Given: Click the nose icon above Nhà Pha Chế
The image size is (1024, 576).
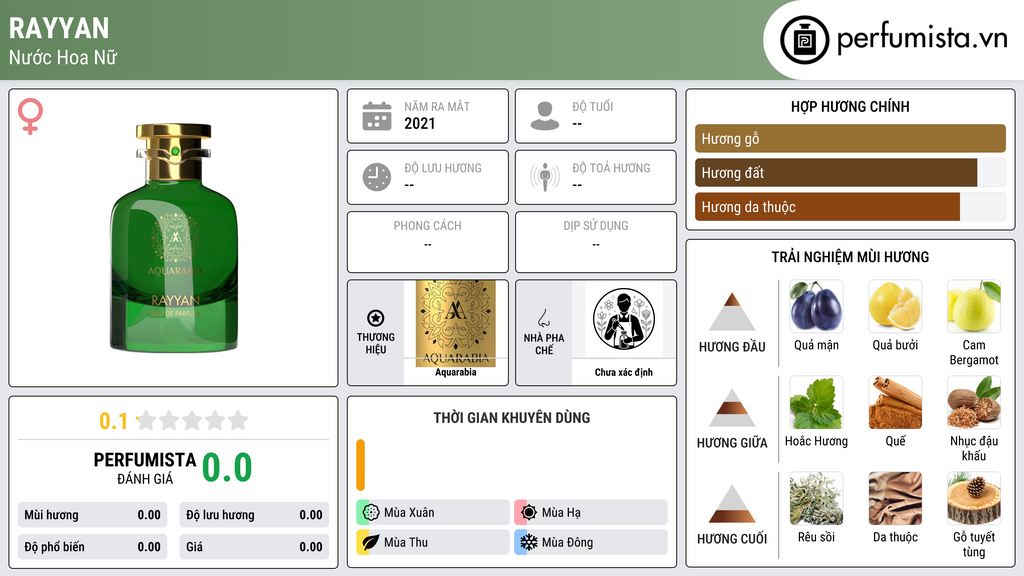Looking at the screenshot, I should tap(543, 318).
